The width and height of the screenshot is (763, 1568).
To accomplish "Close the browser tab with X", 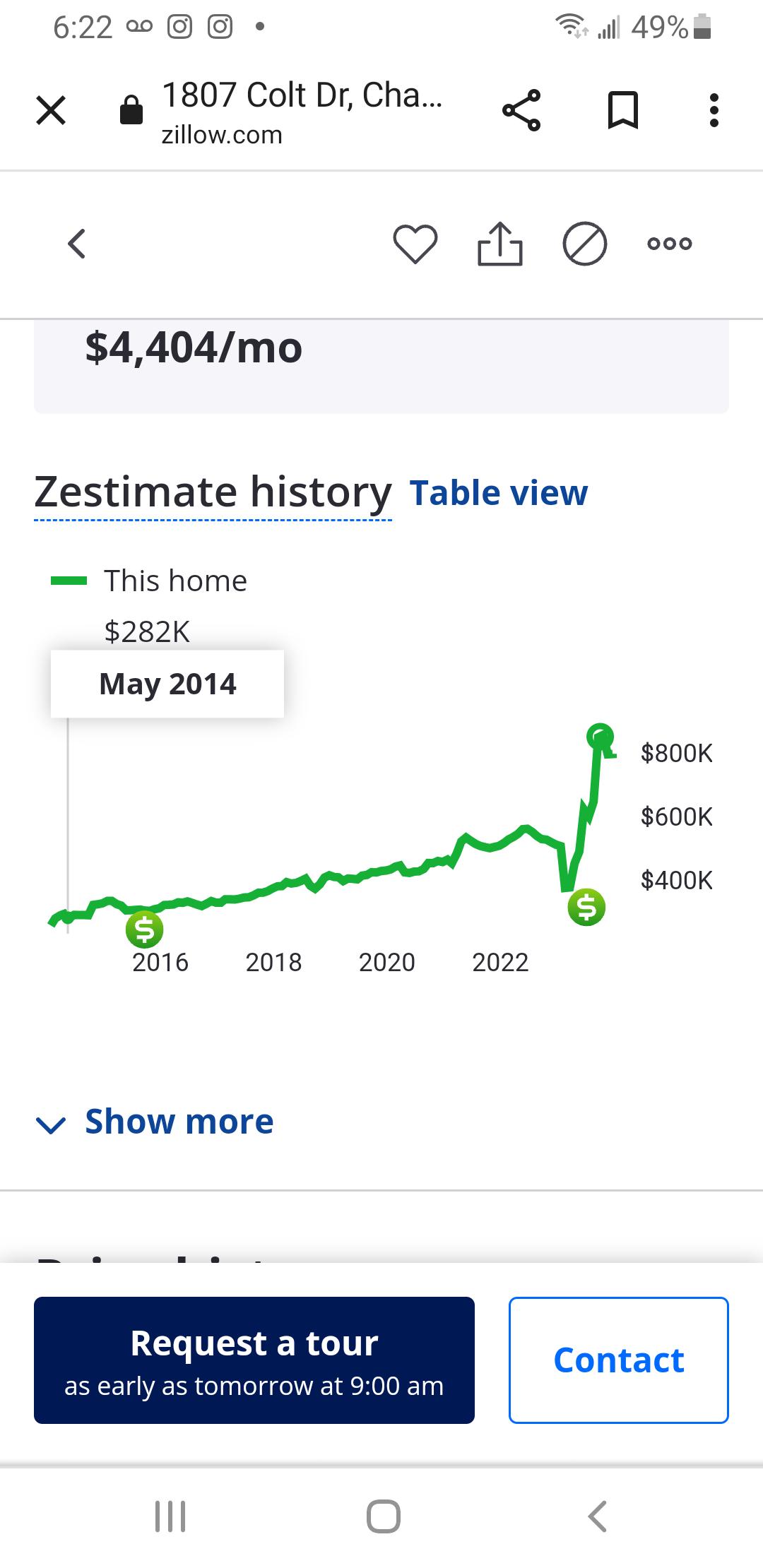I will click(51, 110).
